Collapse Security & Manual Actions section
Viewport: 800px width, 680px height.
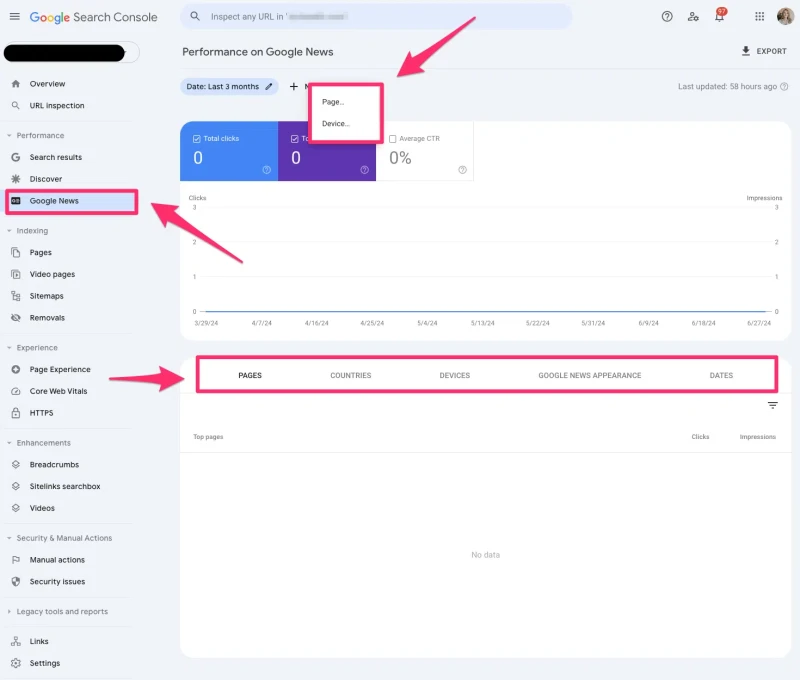pyautogui.click(x=9, y=538)
